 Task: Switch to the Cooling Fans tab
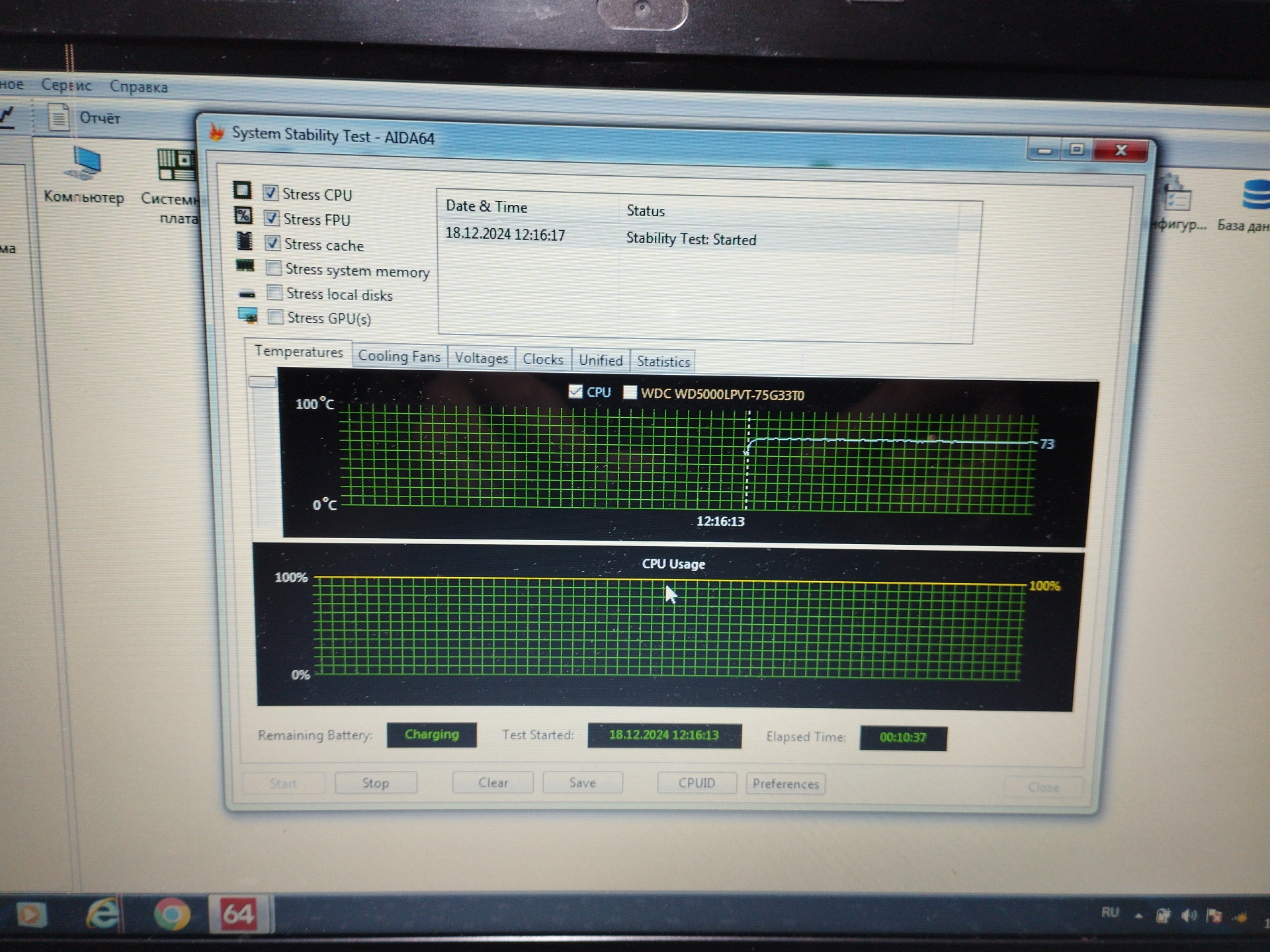(400, 357)
